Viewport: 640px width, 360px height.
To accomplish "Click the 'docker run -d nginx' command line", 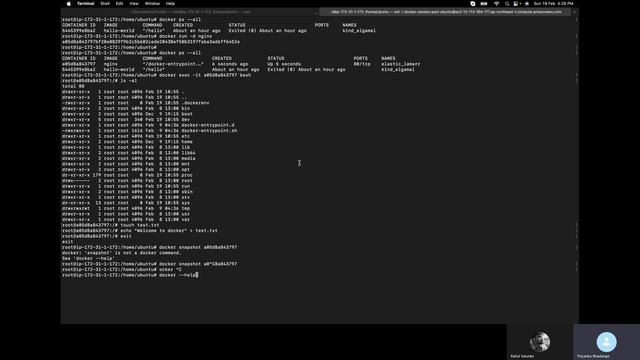I will click(137, 36).
